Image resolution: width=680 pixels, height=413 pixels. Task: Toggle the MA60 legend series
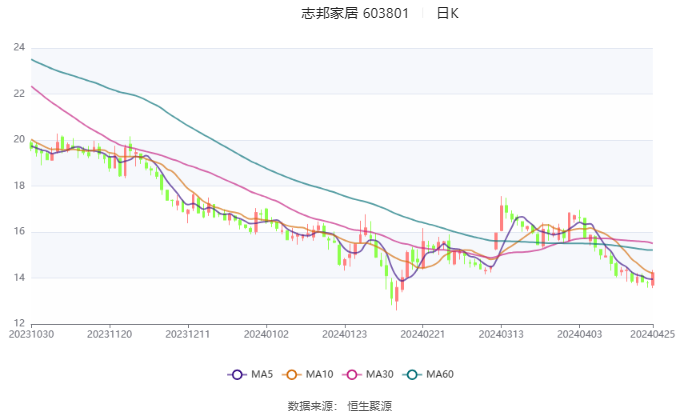click(x=428, y=374)
